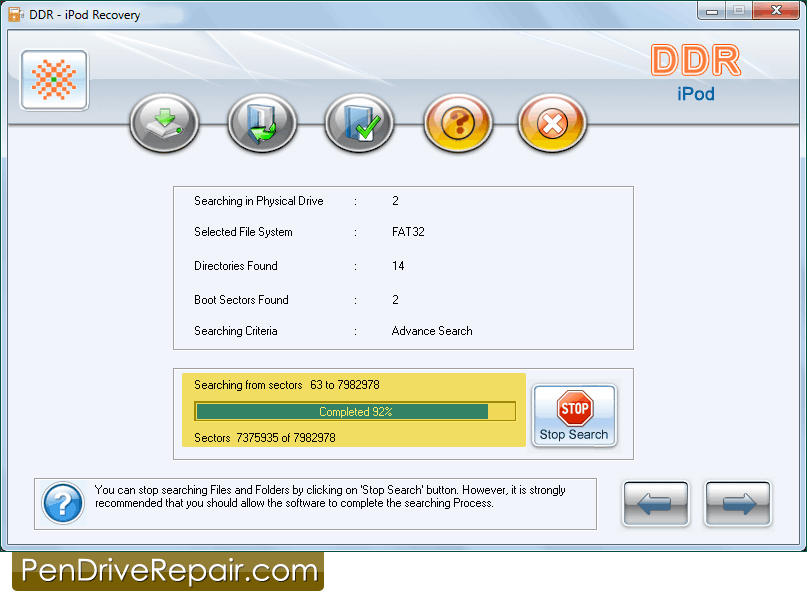This screenshot has height=591, width=807.
Task: Click the 'Directories Found' label
Action: click(x=236, y=266)
